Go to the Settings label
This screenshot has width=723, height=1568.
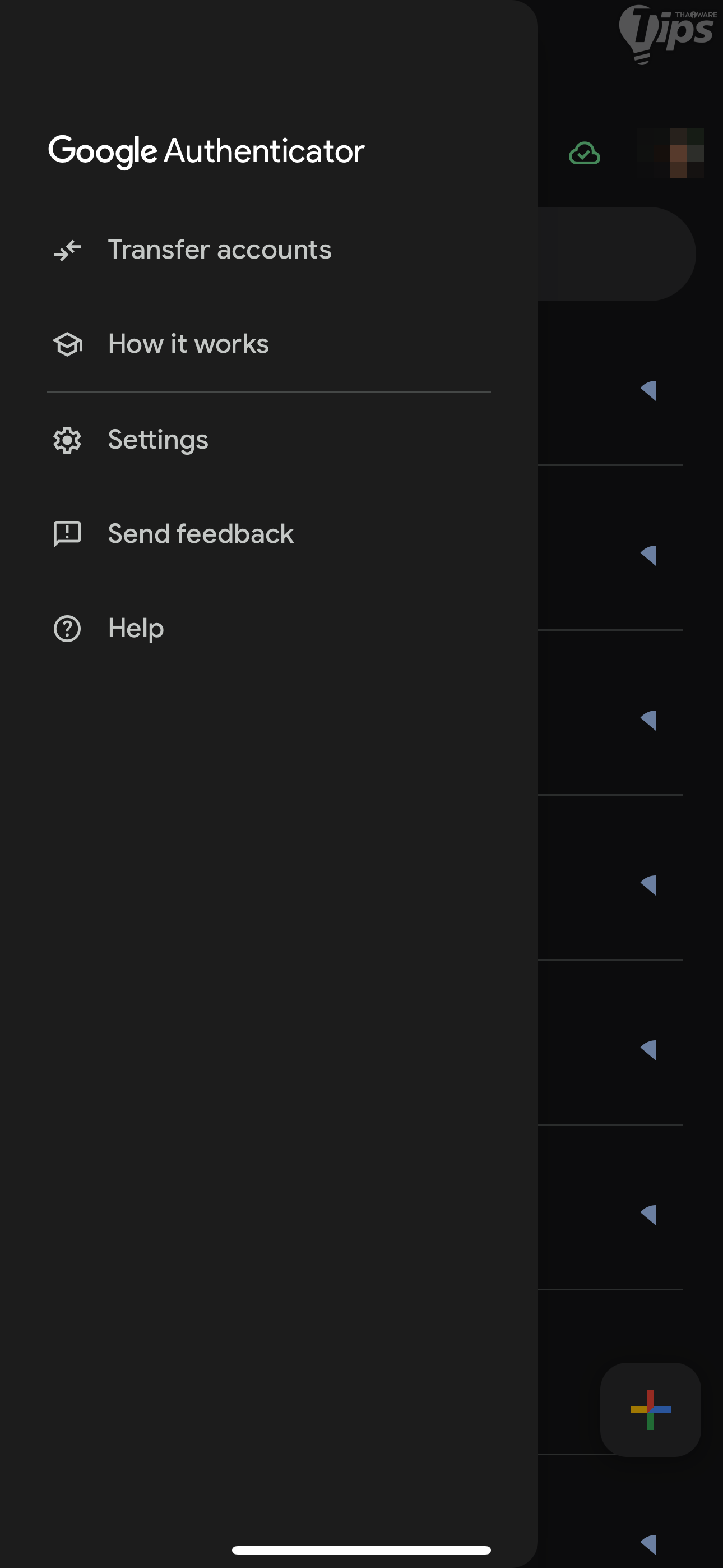click(157, 440)
